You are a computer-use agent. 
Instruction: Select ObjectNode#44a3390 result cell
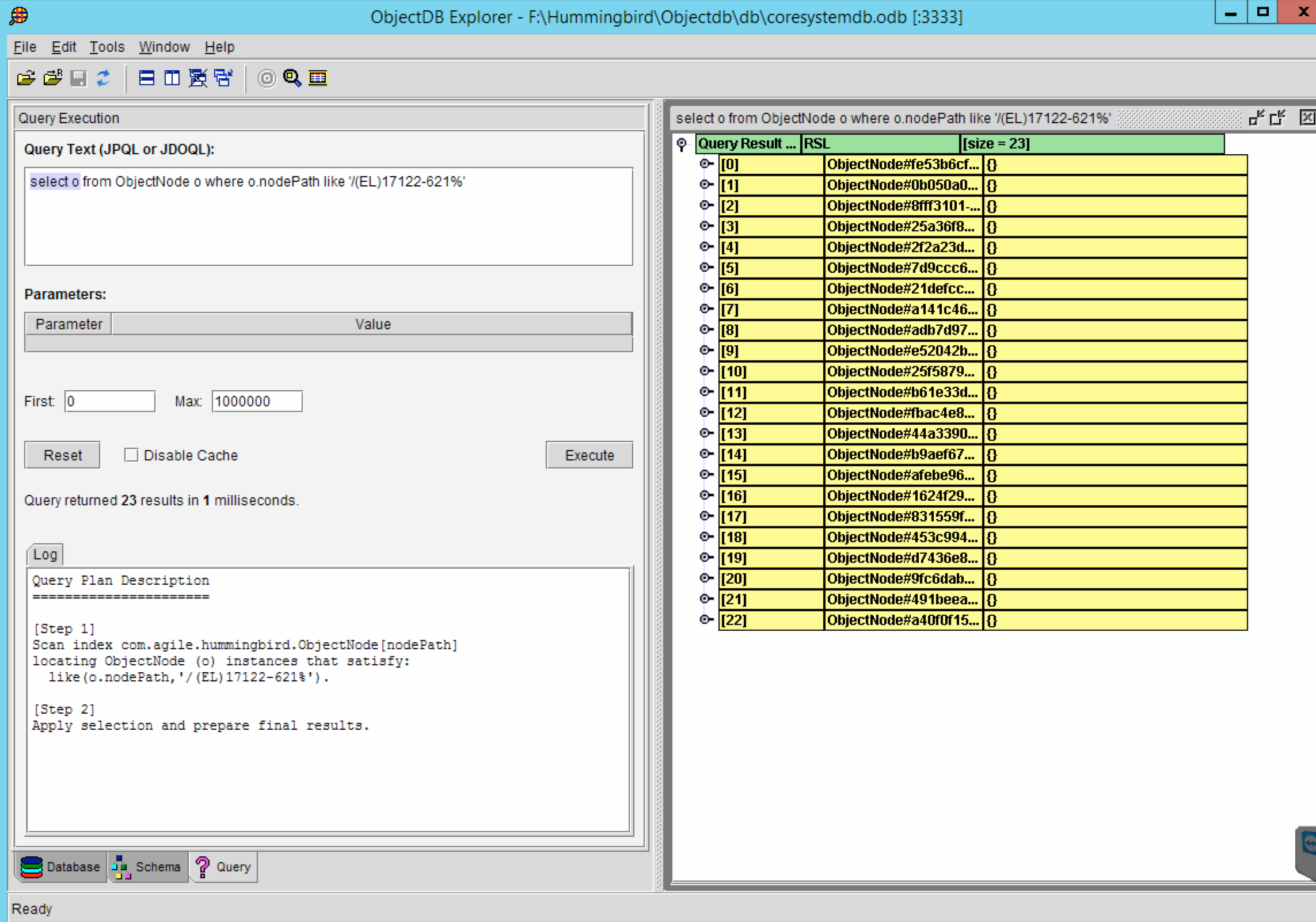pyautogui.click(x=903, y=434)
